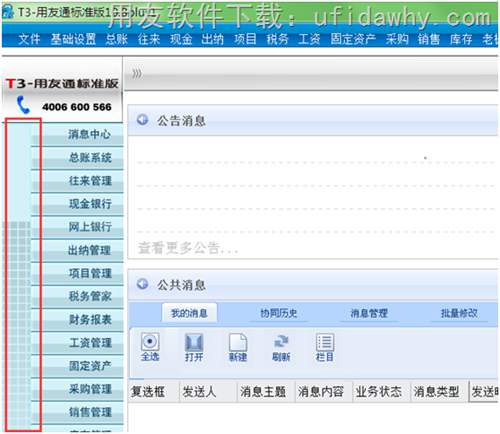
Task: Open the 税务 menu
Action: (x=277, y=39)
